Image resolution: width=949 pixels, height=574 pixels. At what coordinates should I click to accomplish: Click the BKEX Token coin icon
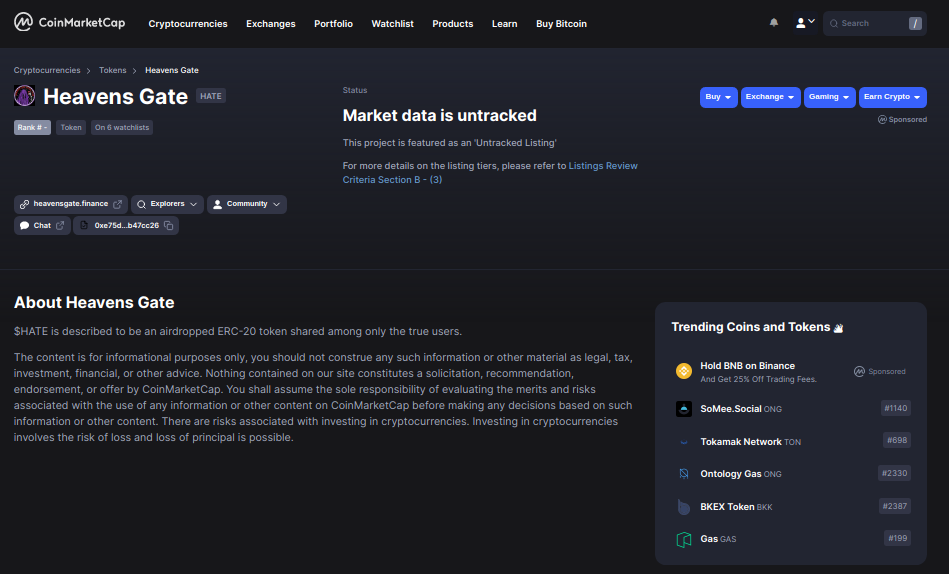[x=684, y=506]
